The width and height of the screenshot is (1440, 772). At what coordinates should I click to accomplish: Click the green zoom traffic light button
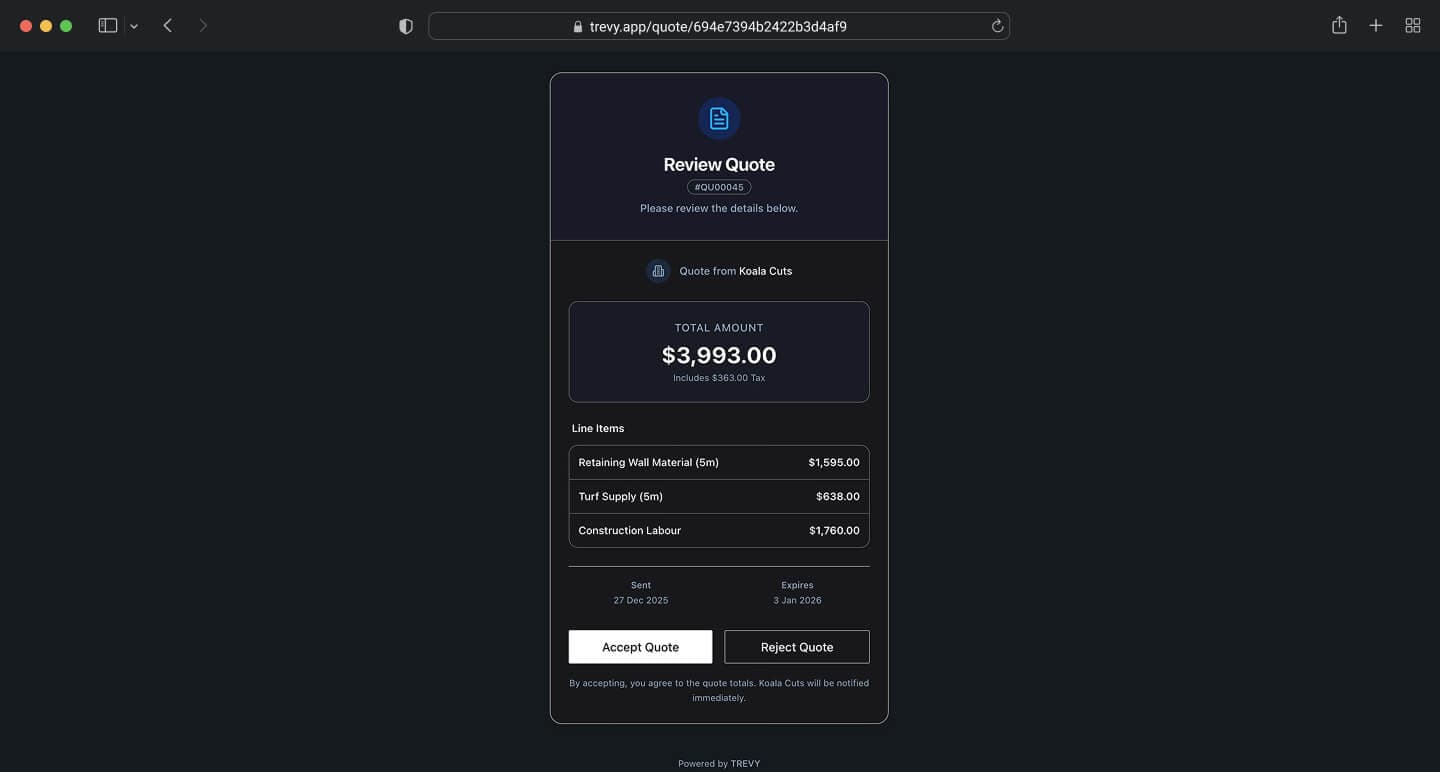(x=65, y=25)
